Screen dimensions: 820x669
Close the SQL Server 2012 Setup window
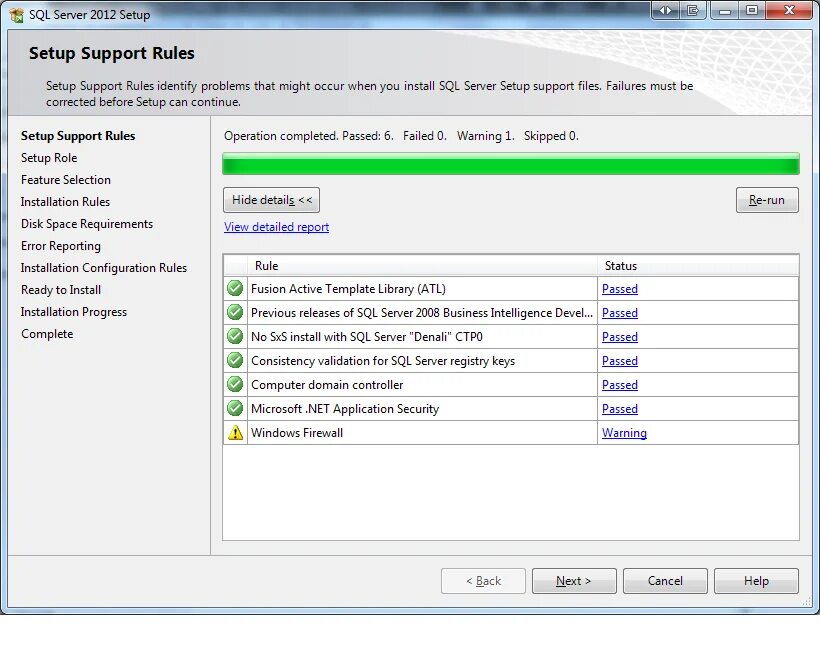point(790,10)
